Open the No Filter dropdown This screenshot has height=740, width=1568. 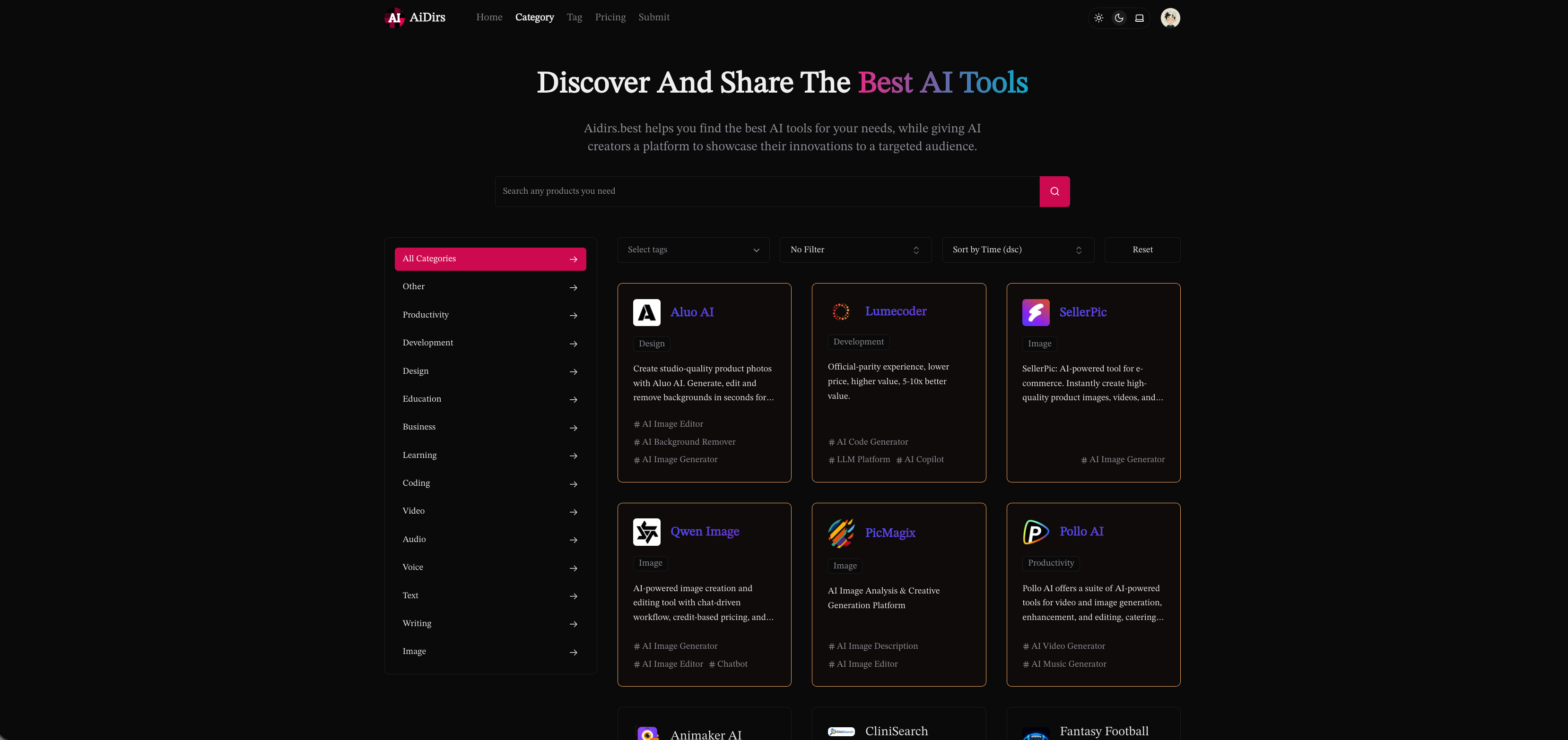(x=854, y=250)
